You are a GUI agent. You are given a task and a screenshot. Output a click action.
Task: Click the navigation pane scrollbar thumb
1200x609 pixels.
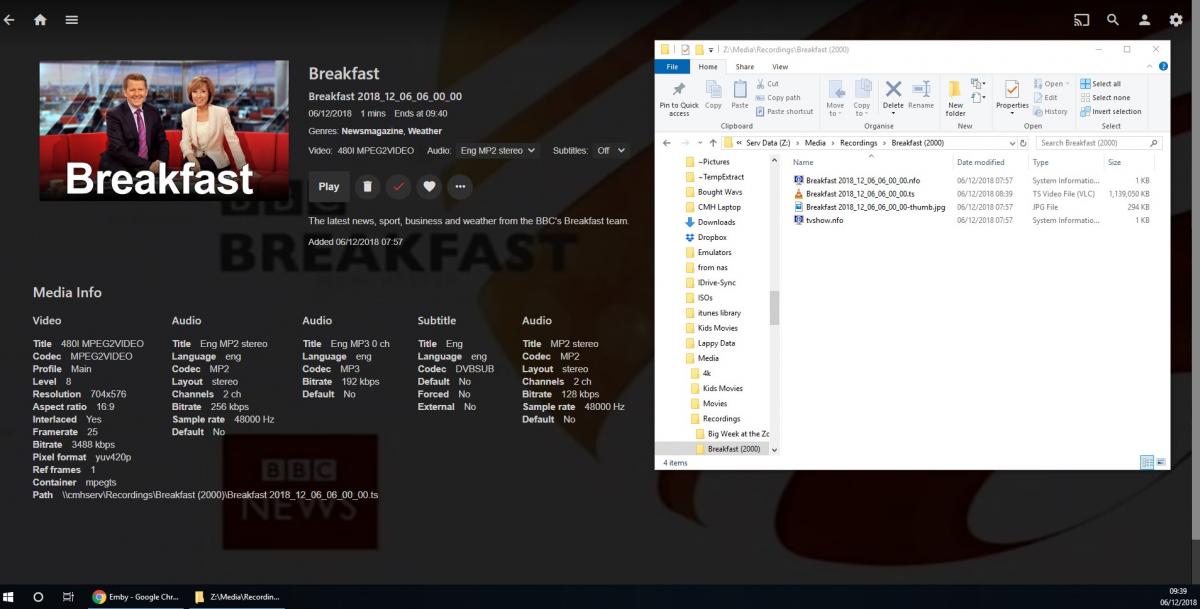774,308
